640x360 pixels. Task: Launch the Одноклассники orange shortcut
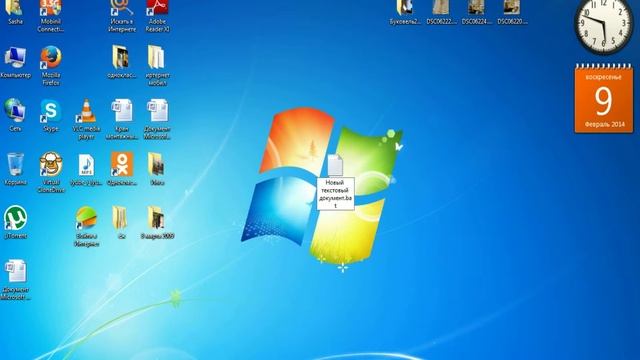tap(122, 169)
